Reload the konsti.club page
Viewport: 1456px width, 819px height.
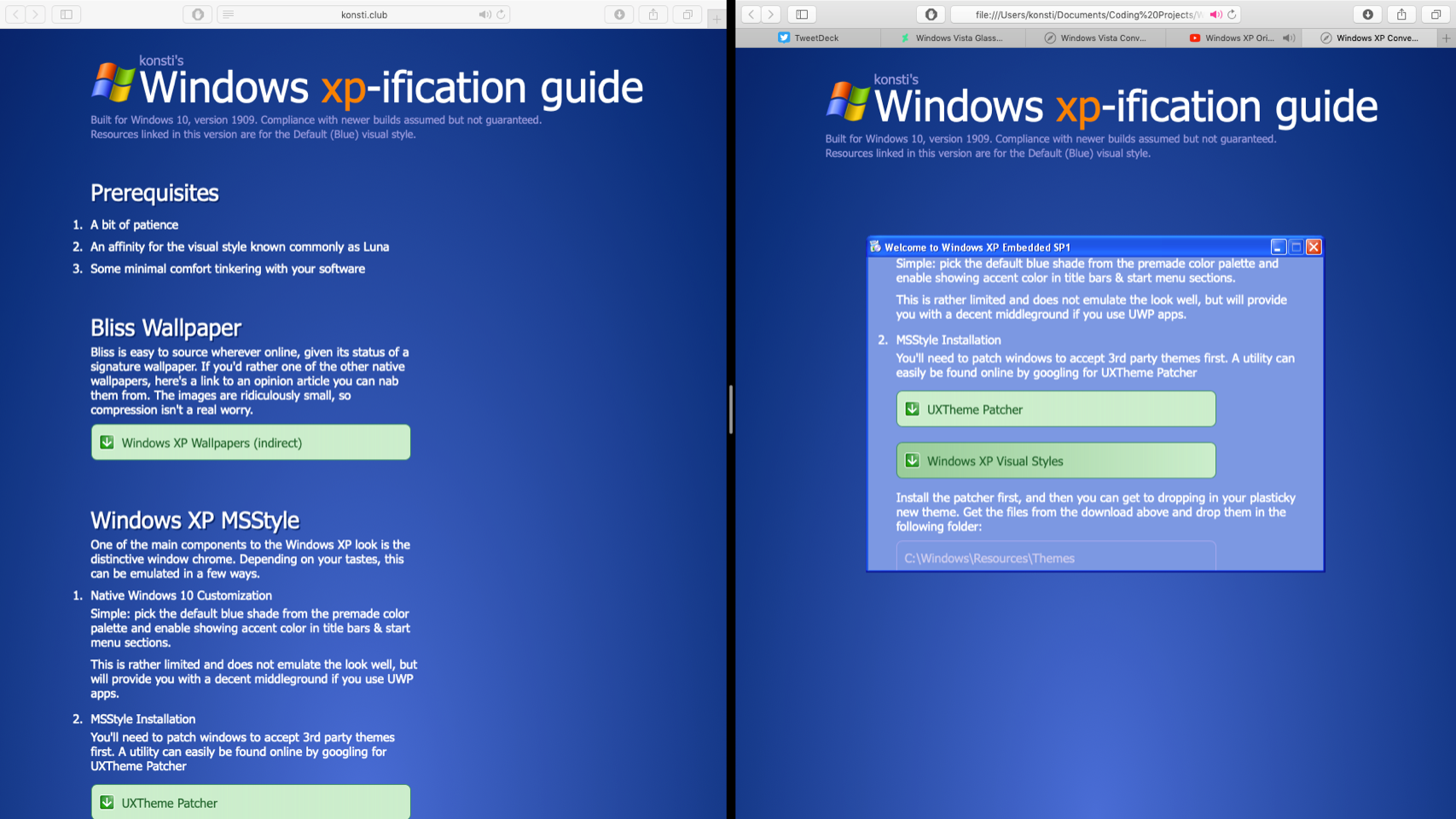tap(502, 15)
